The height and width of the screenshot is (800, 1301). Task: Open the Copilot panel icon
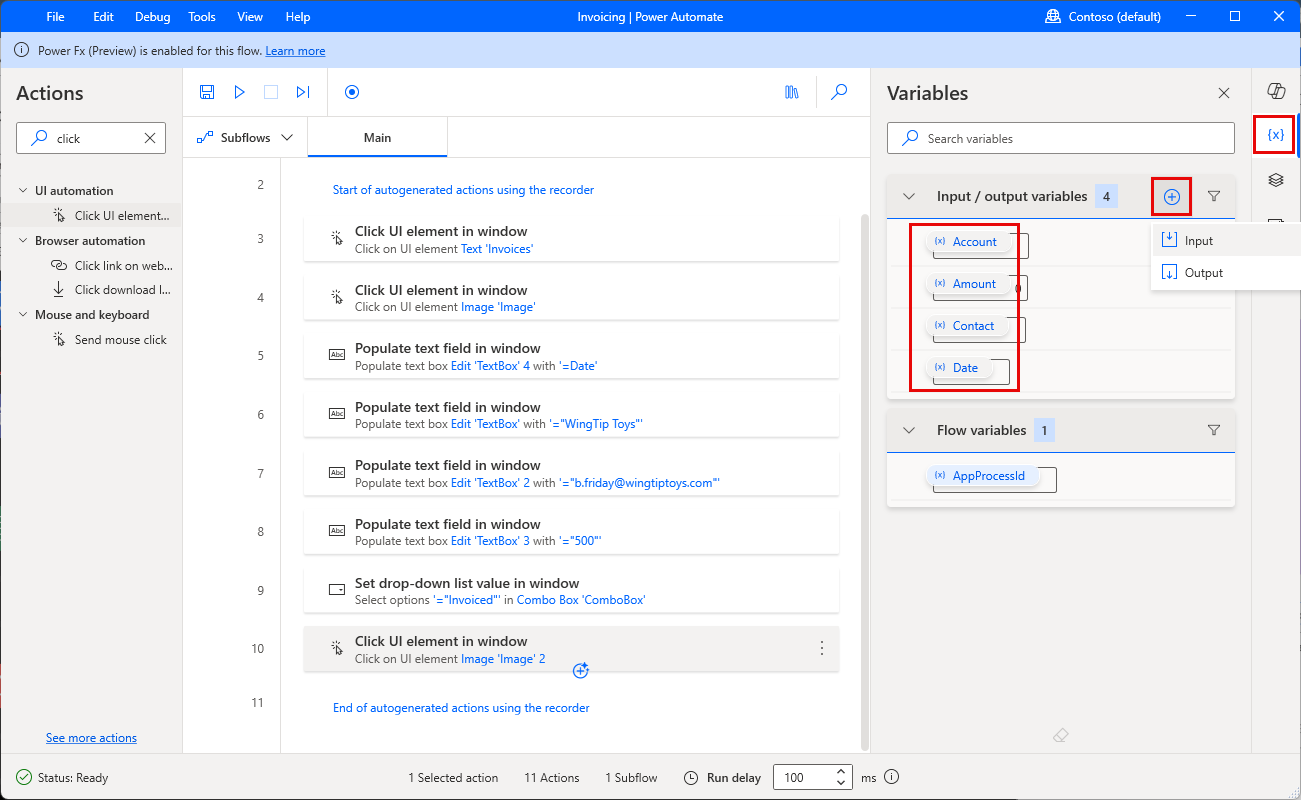click(x=1276, y=90)
